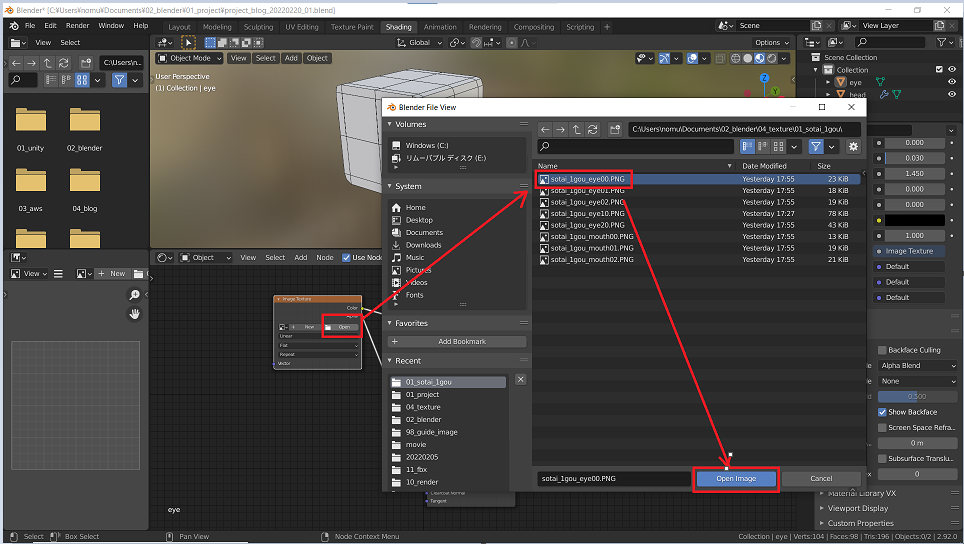Screen dimensions: 964x544
Task: Open viewport Options dropdown
Action: [772, 42]
